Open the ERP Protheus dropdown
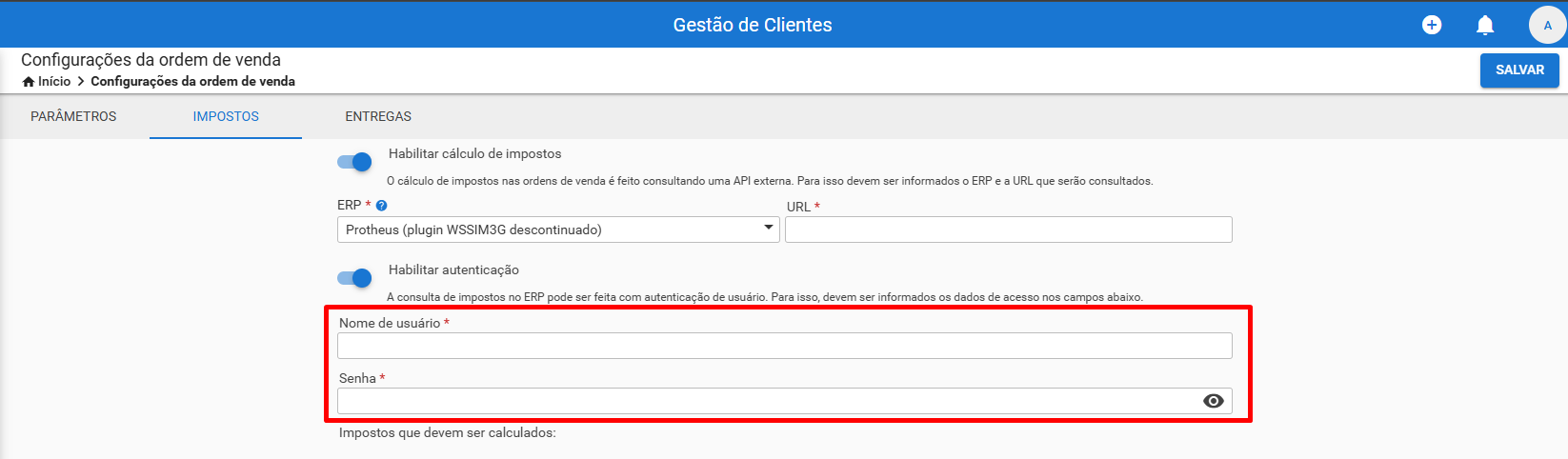1568x459 pixels. (558, 229)
